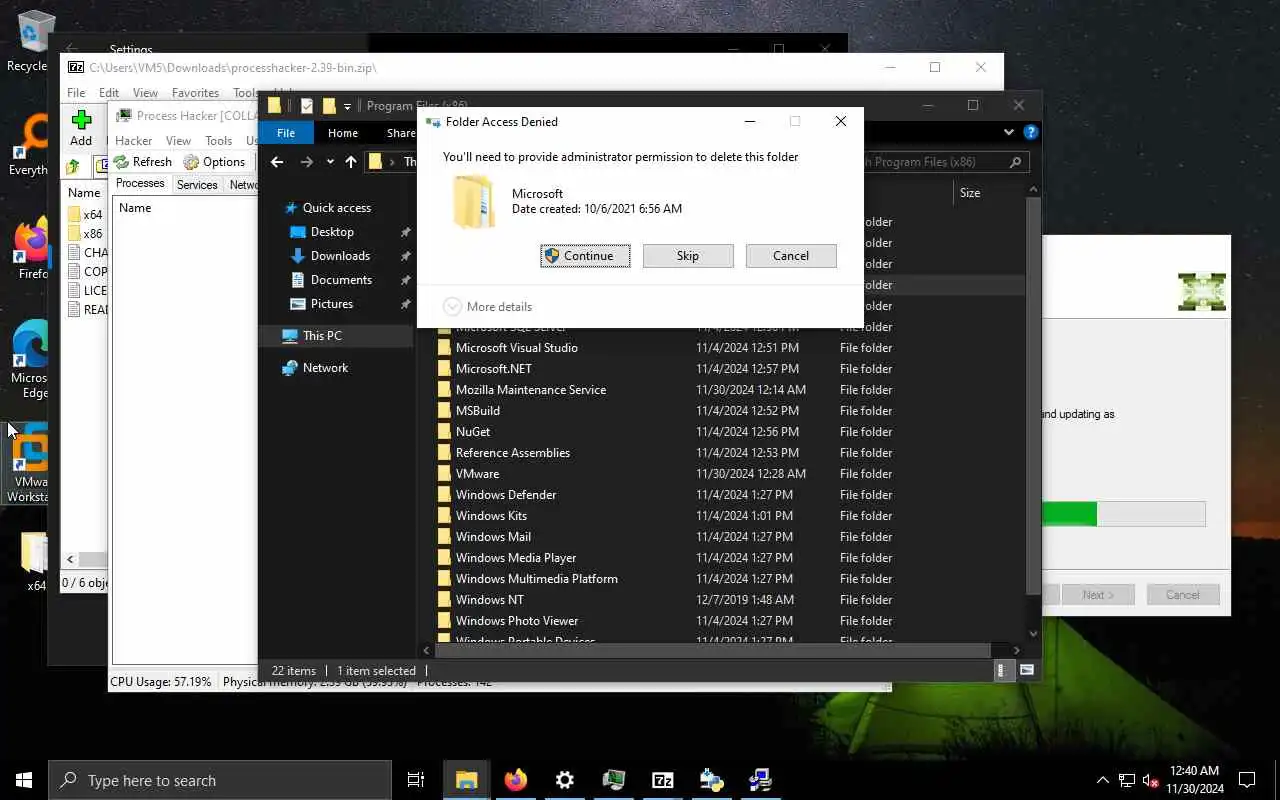Open the 7-Zip Favorites menu
This screenshot has height=800, width=1280.
[x=195, y=93]
